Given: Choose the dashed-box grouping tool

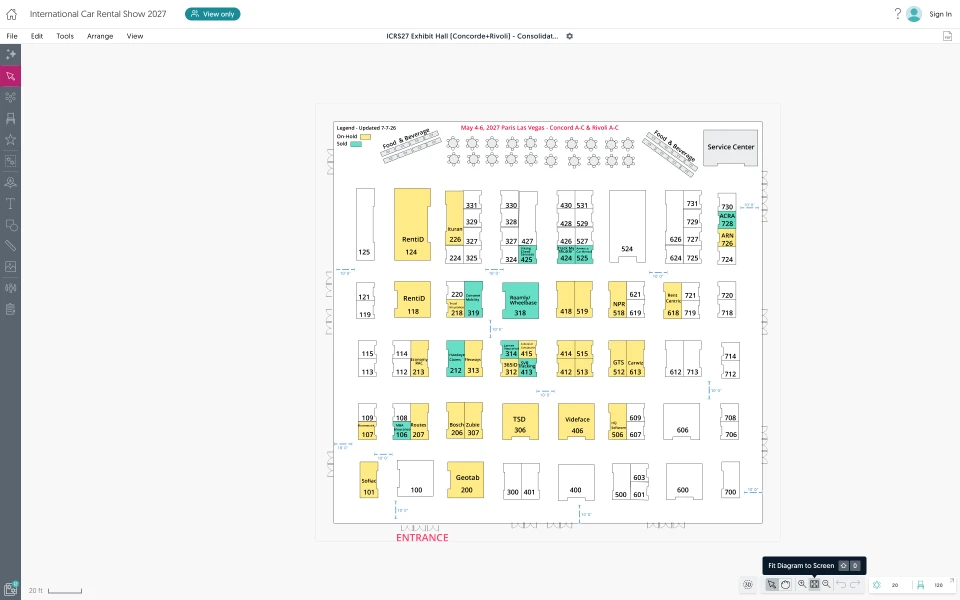Looking at the screenshot, I should (10, 161).
